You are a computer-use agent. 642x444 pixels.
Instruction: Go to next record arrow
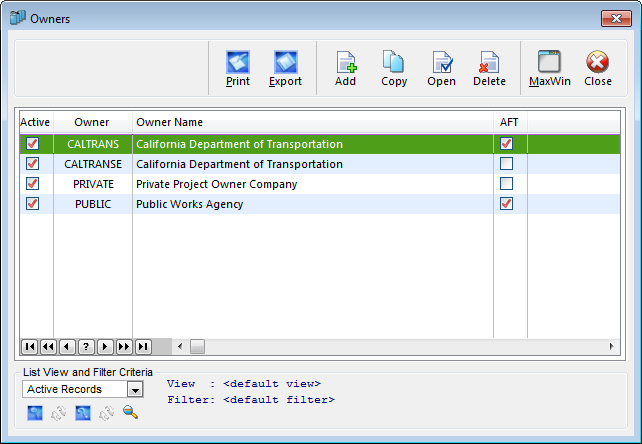point(105,347)
